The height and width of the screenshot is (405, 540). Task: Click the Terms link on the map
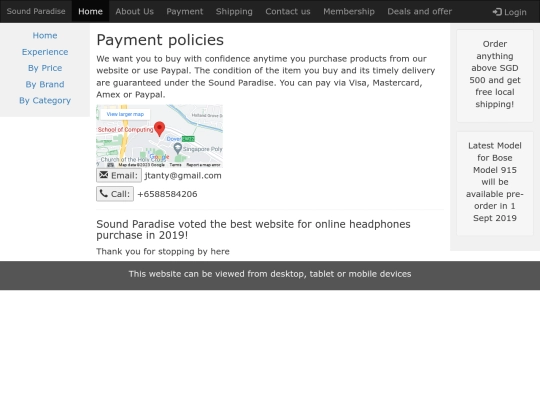point(175,165)
